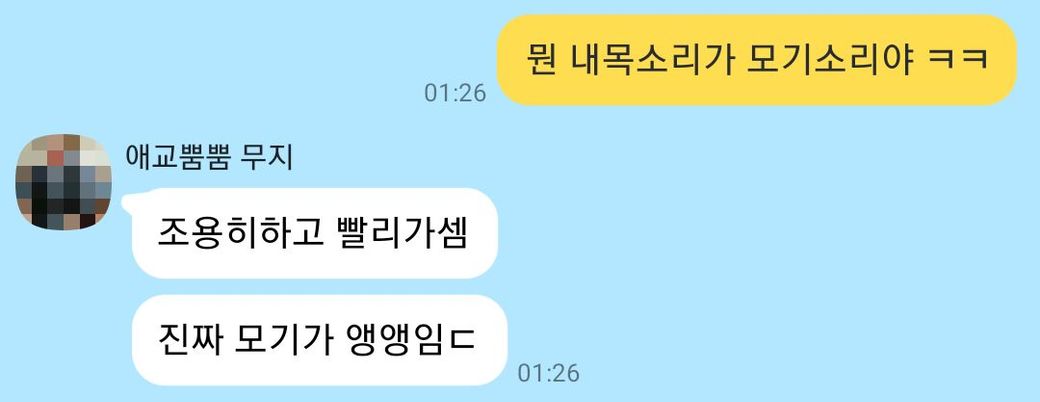Select the white bubble 조용히하고 빨리가셈
This screenshot has width=1040, height=402.
coord(315,233)
